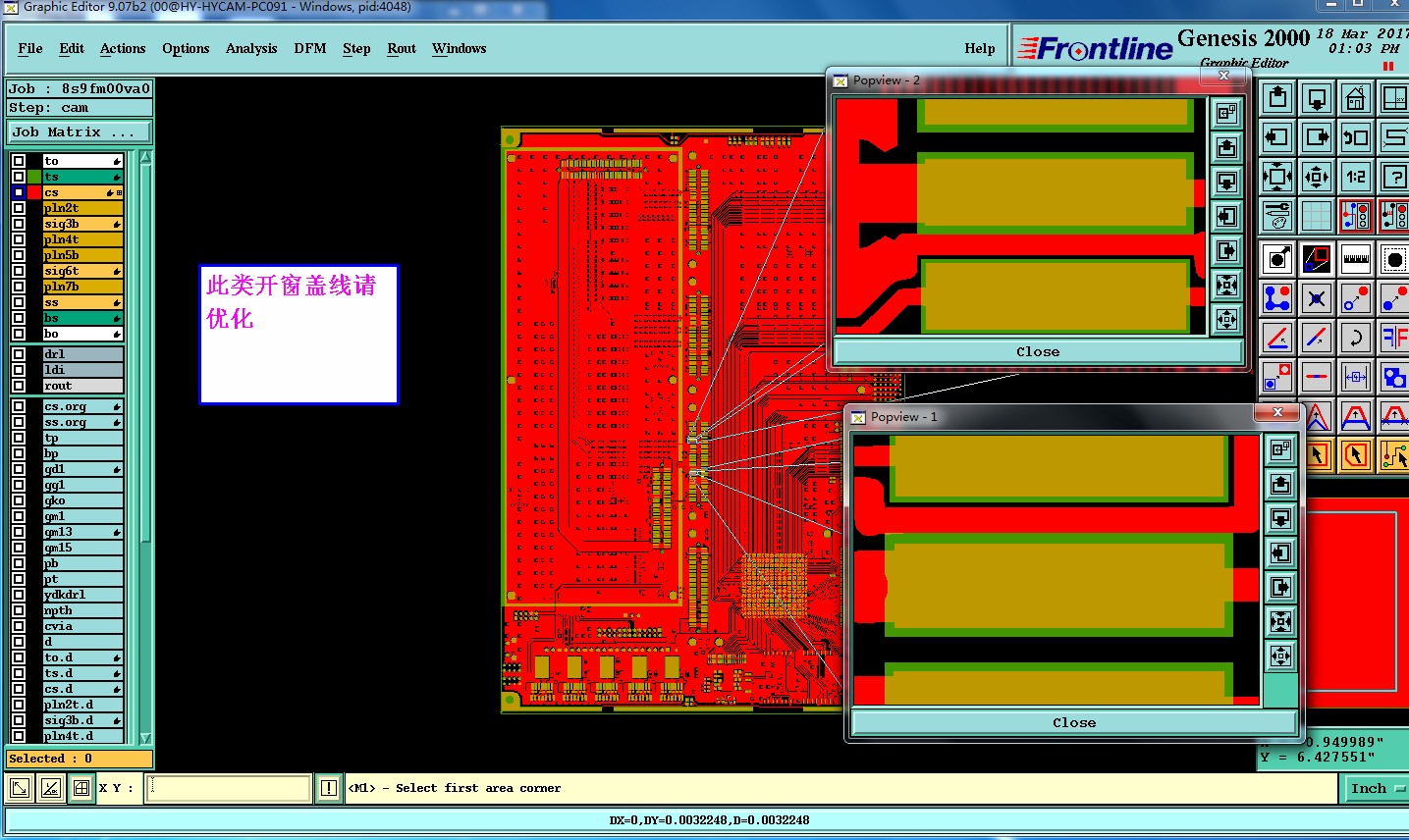This screenshot has width=1409, height=840.
Task: Toggle the 'to' layer checkbox
Action: click(19, 161)
